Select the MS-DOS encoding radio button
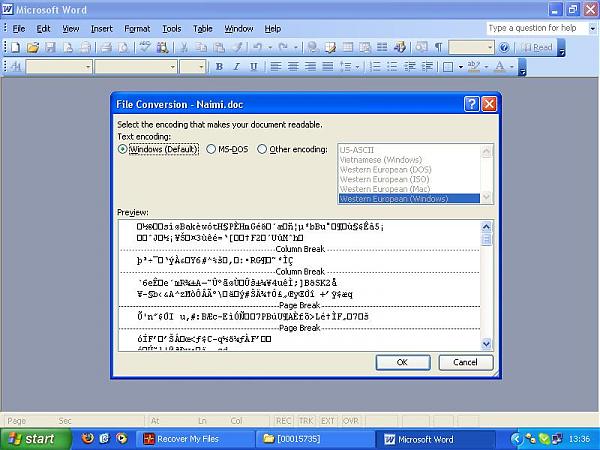Screen dimensions: 600x450 pos(211,149)
